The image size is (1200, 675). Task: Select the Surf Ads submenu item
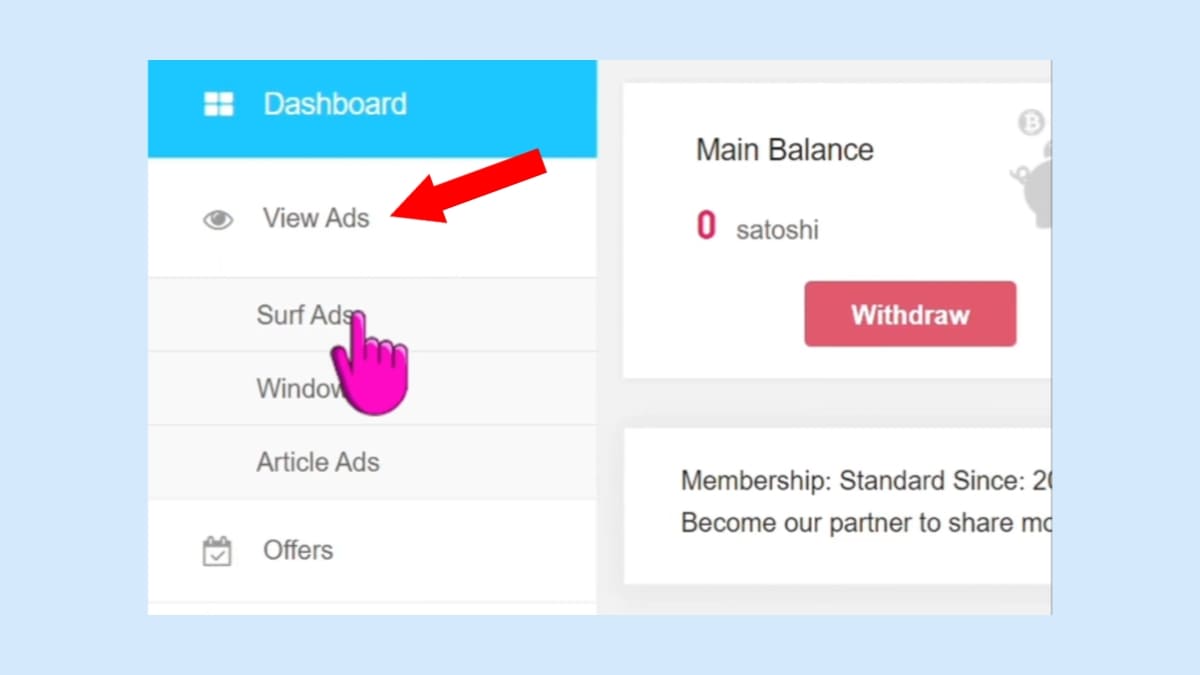(299, 315)
